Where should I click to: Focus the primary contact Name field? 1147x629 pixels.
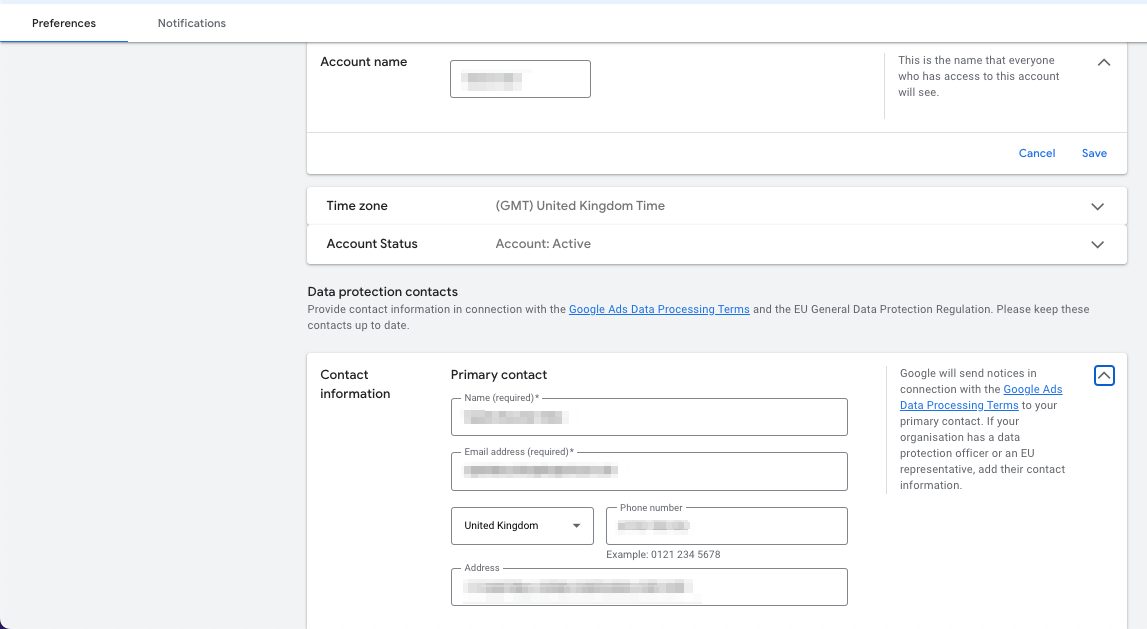point(649,417)
